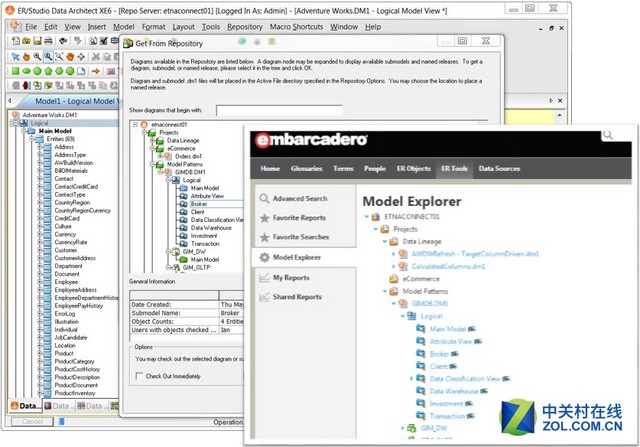The height and width of the screenshot is (447, 640).
Task: Collapse the Model Patterns folder in repository tree
Action: [152, 164]
